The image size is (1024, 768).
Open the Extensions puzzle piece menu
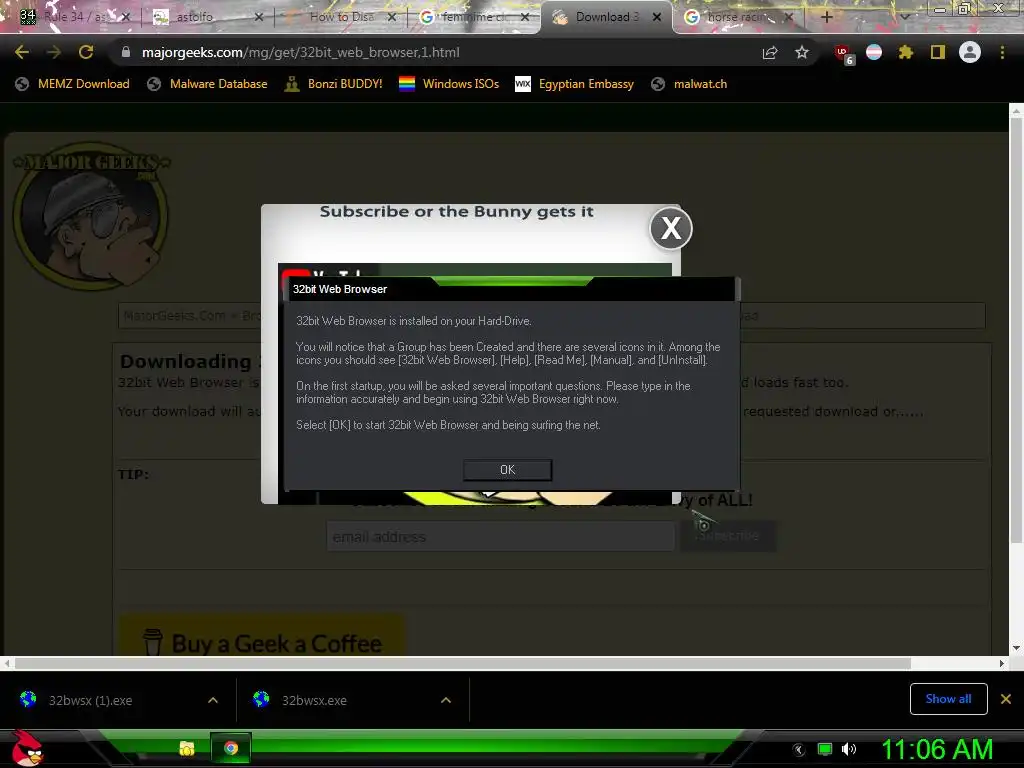pos(906,52)
